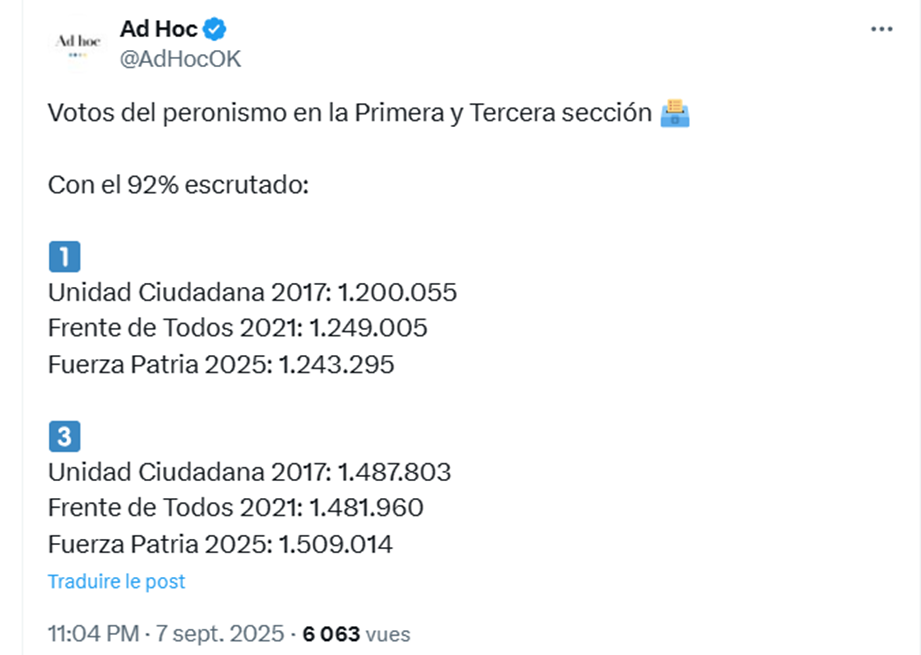Viewport: 921px width, 655px height.
Task: Open the @AdHocOK handle link
Action: click(180, 59)
